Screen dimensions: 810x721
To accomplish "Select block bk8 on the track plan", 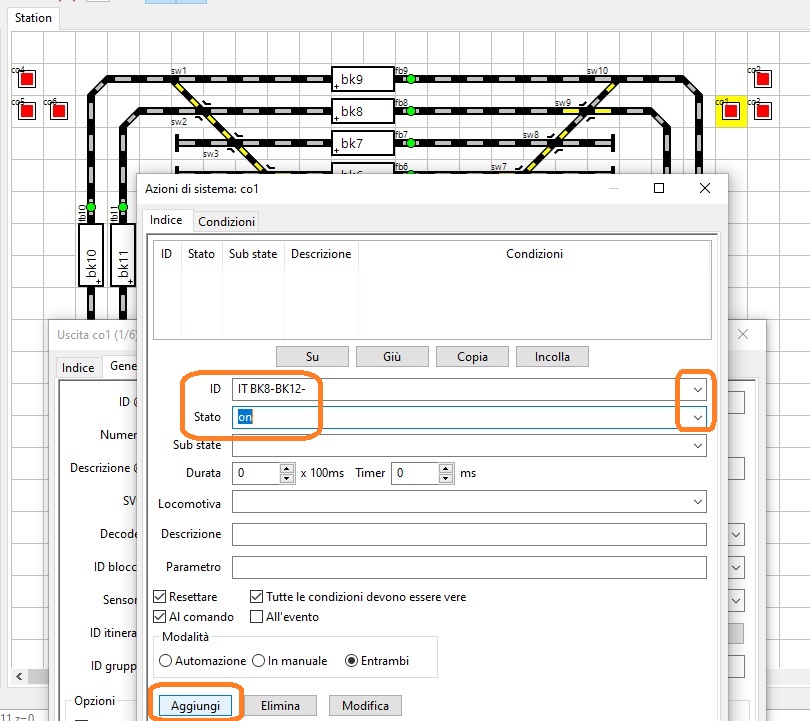I will tap(362, 111).
